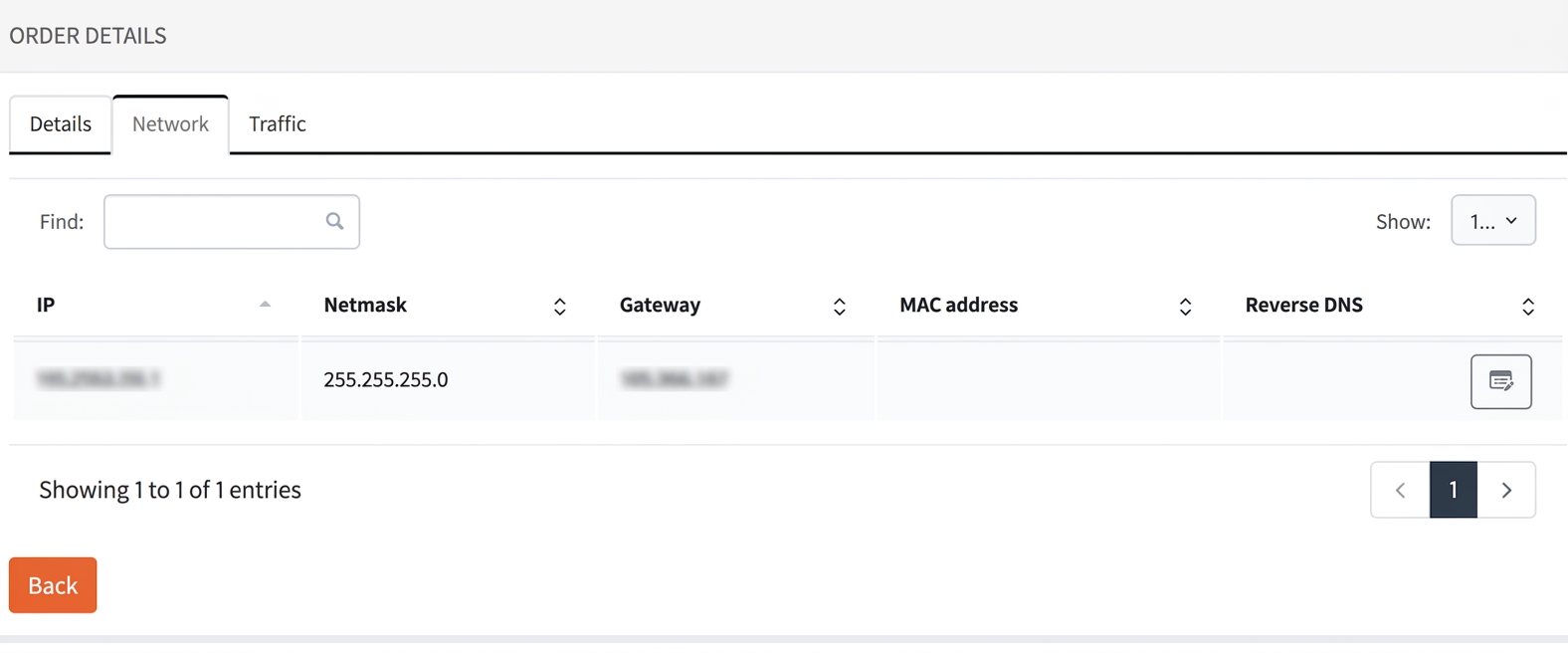This screenshot has width=1568, height=653.
Task: Go to previous page chevron
Action: coord(1400,490)
